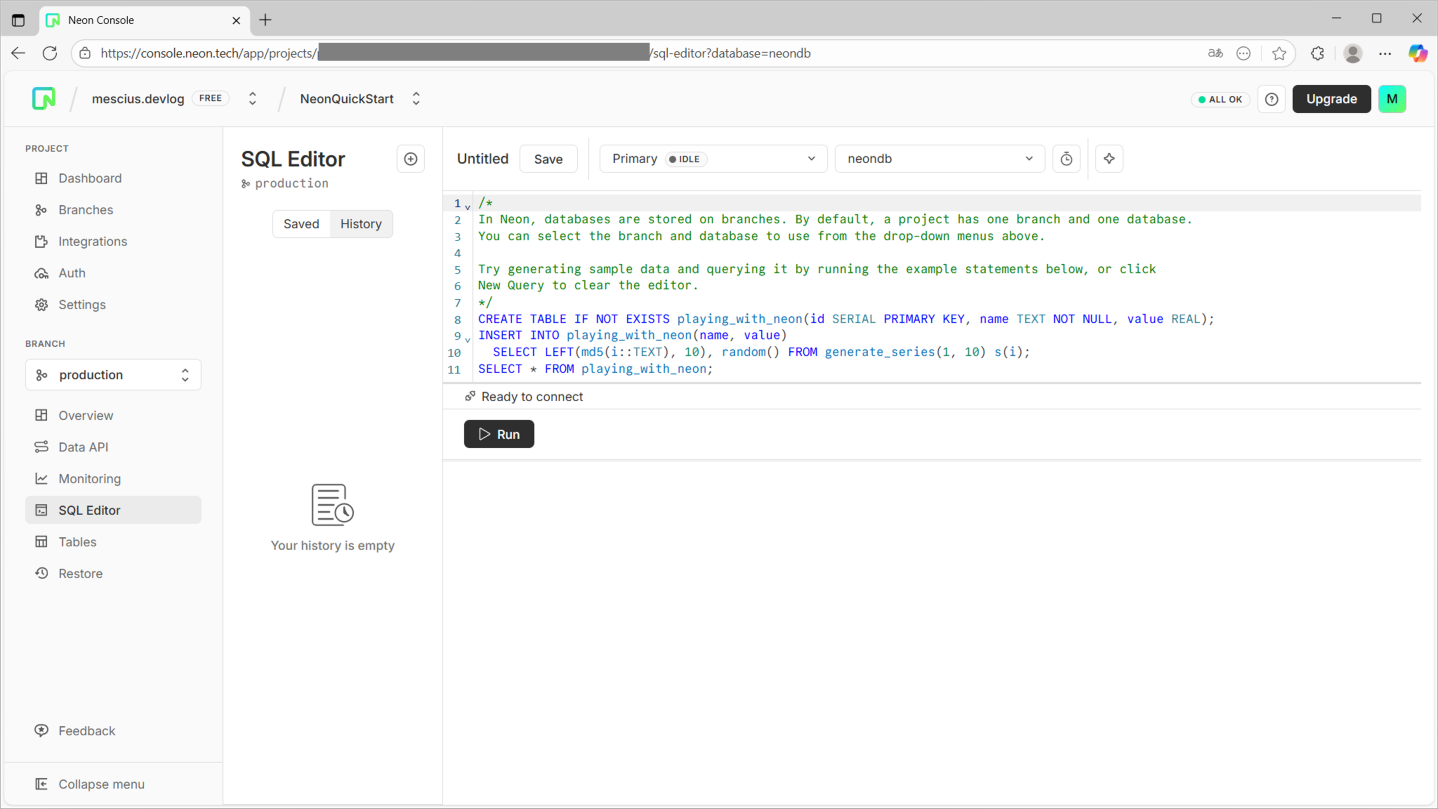
Task: Click the Neon logo home icon
Action: [44, 99]
